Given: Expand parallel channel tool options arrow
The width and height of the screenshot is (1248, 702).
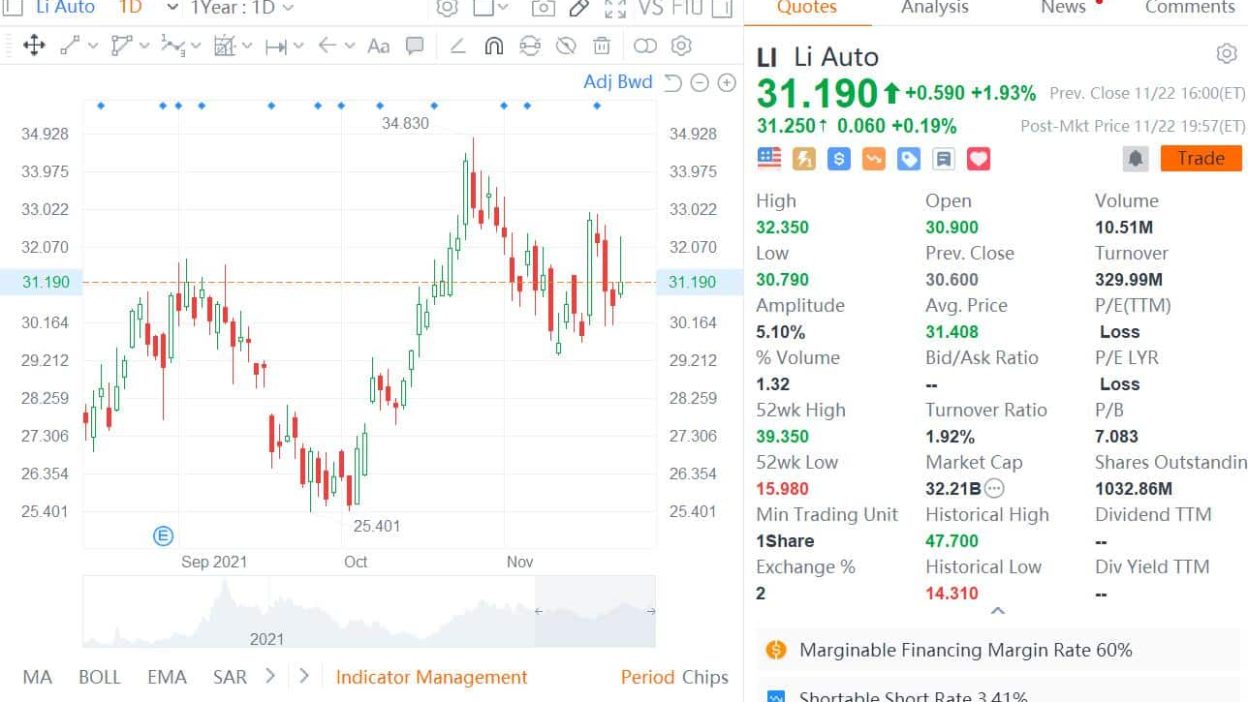Looking at the screenshot, I should (x=145, y=47).
